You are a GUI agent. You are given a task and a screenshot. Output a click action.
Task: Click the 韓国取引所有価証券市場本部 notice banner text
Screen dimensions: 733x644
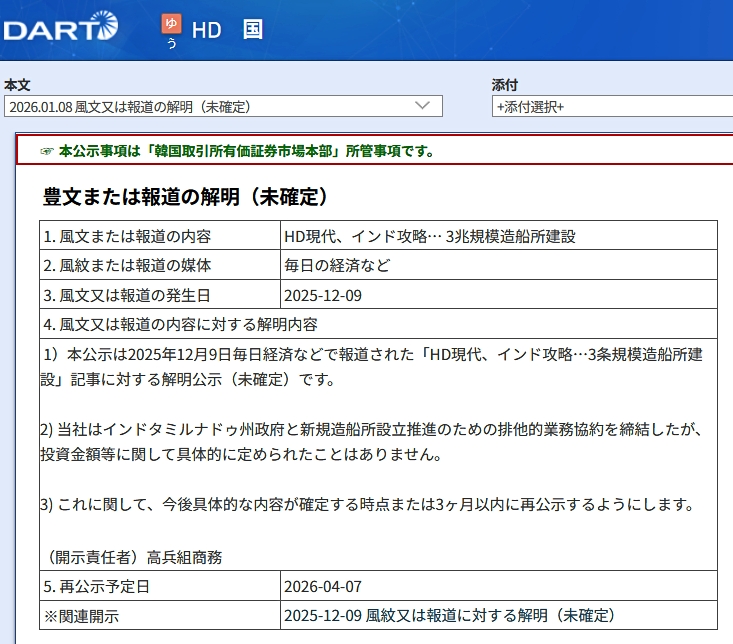(x=246, y=151)
